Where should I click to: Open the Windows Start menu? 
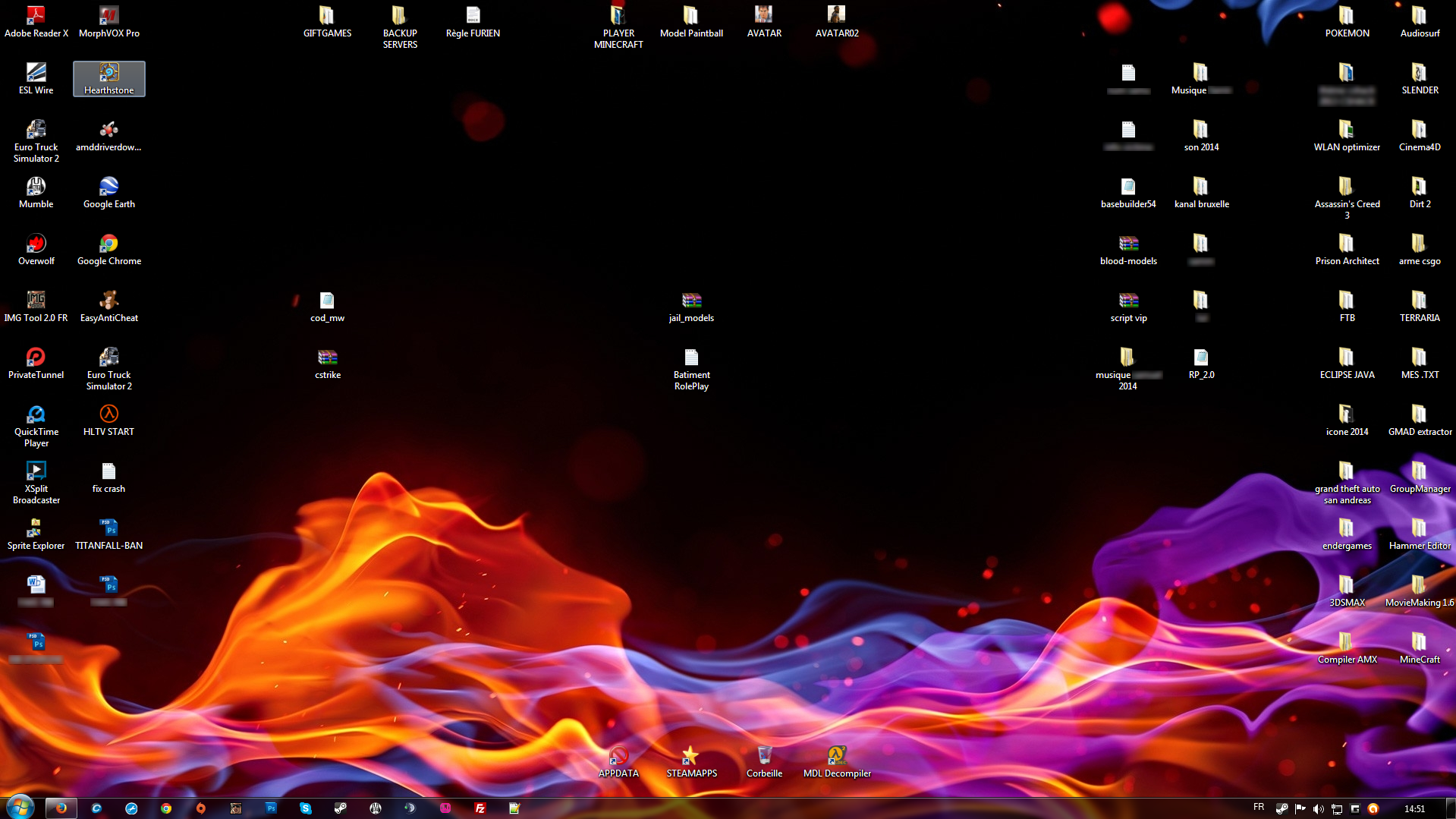[20, 807]
